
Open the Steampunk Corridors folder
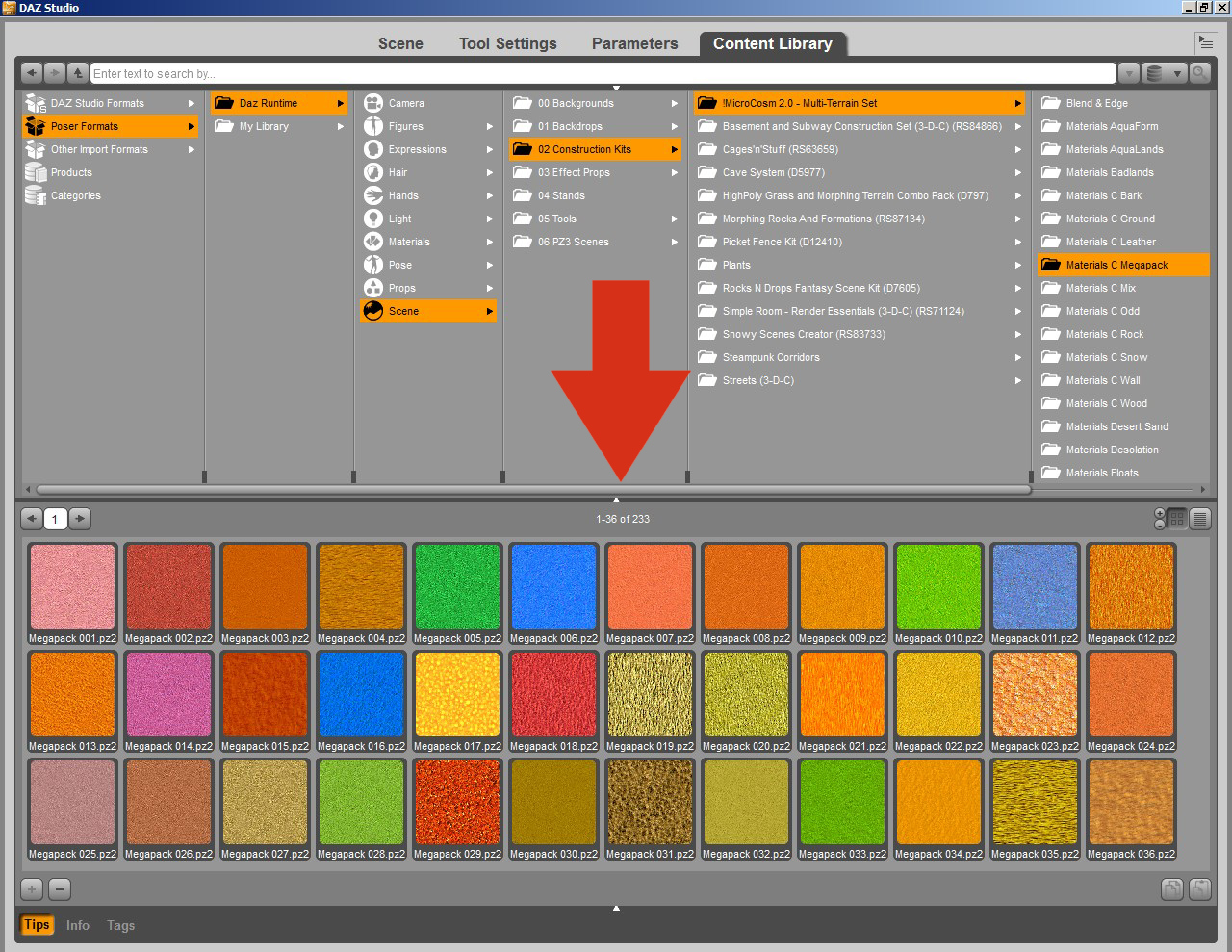(x=860, y=357)
